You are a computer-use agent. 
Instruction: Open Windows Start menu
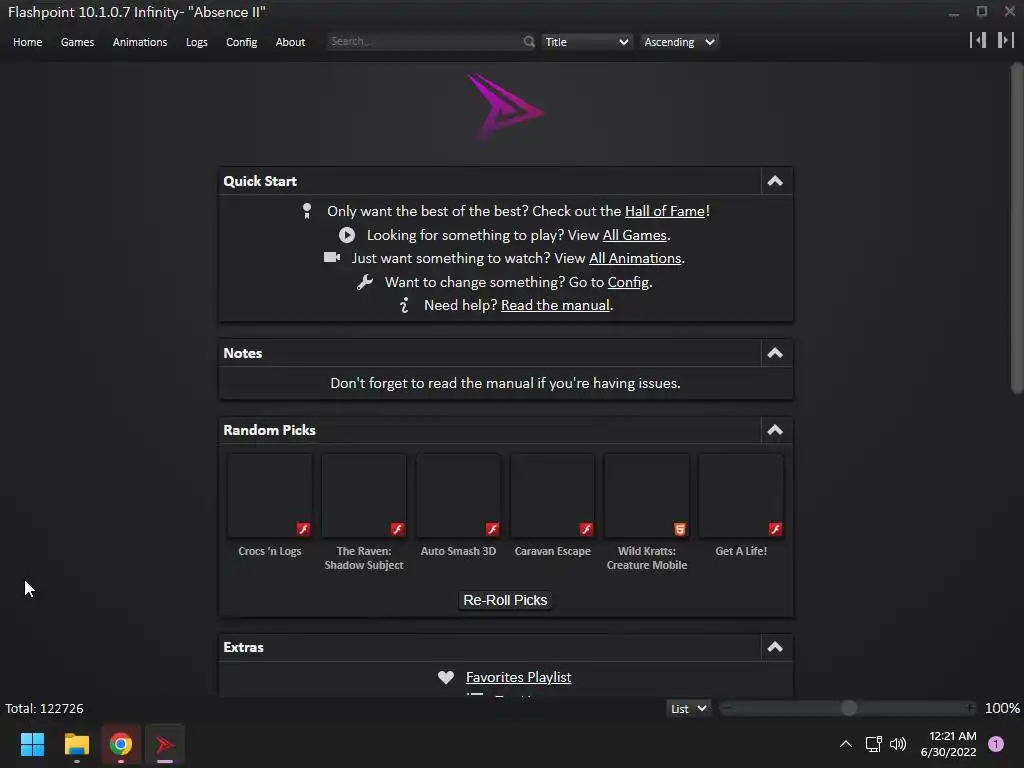pyautogui.click(x=32, y=744)
